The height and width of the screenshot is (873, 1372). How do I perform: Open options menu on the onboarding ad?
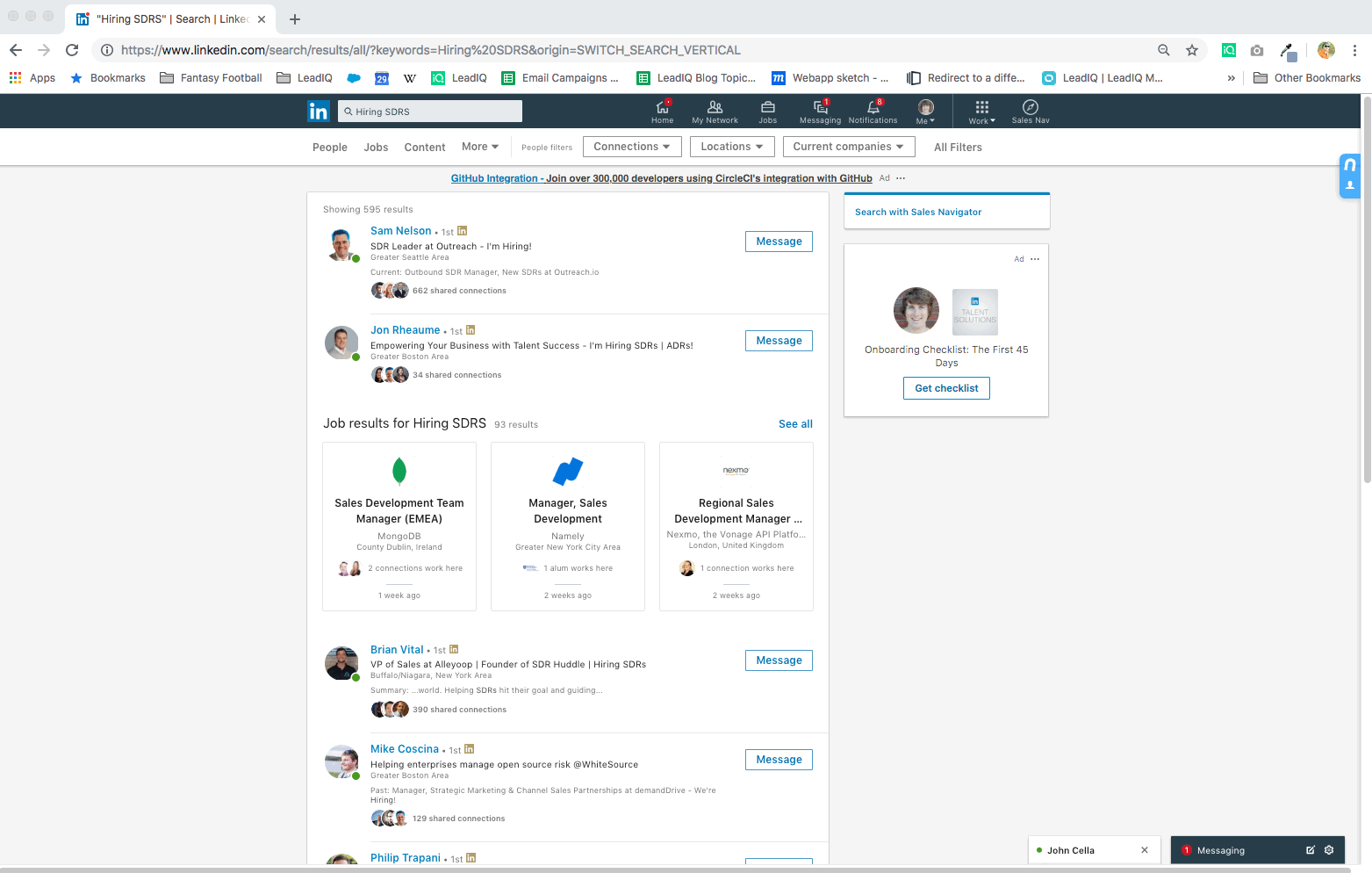coord(1035,259)
